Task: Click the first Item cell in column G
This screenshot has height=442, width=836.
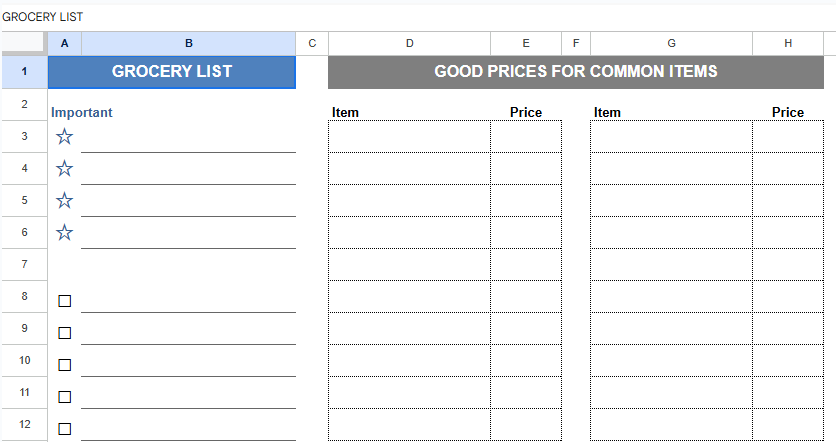Action: (x=671, y=137)
